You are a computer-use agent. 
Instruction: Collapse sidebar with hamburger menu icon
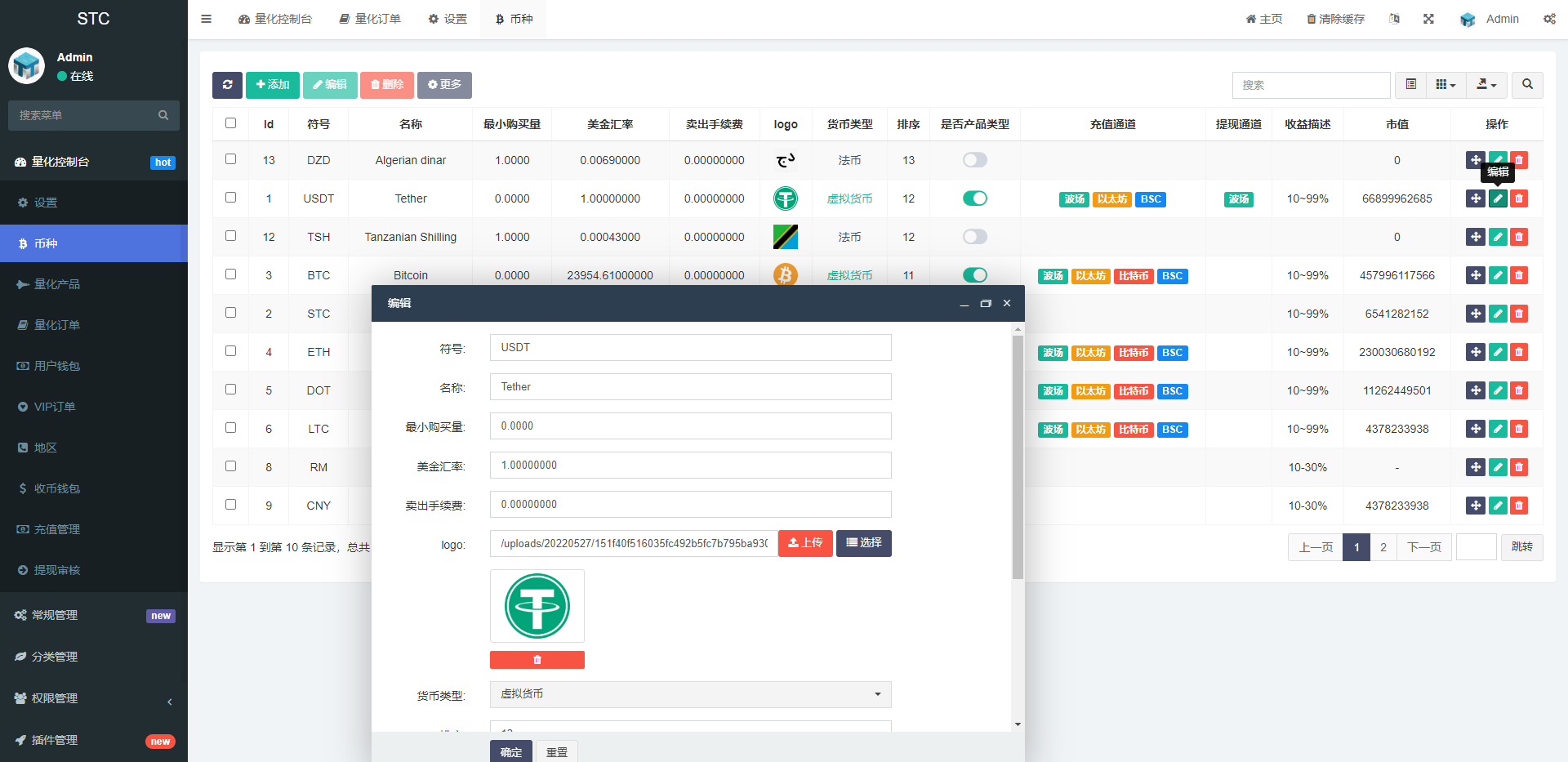[x=207, y=19]
